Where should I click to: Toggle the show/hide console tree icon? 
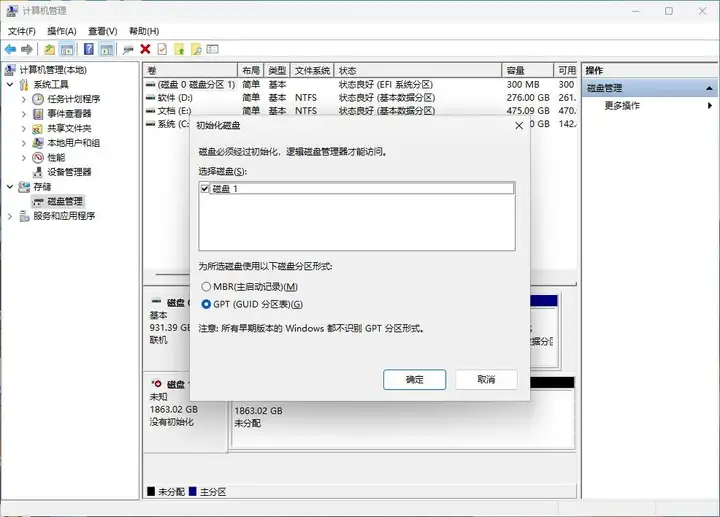(x=67, y=49)
